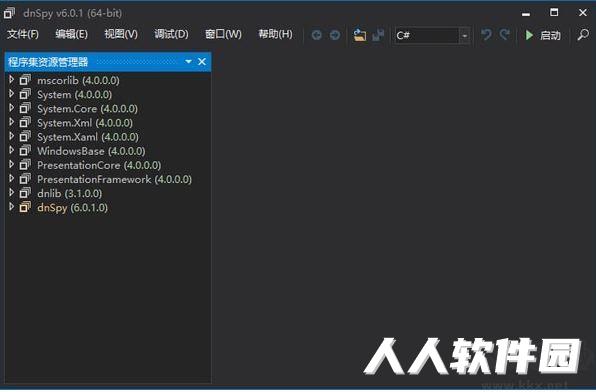Click the 启动 start debugging button
596x392 pixels.
click(x=543, y=35)
